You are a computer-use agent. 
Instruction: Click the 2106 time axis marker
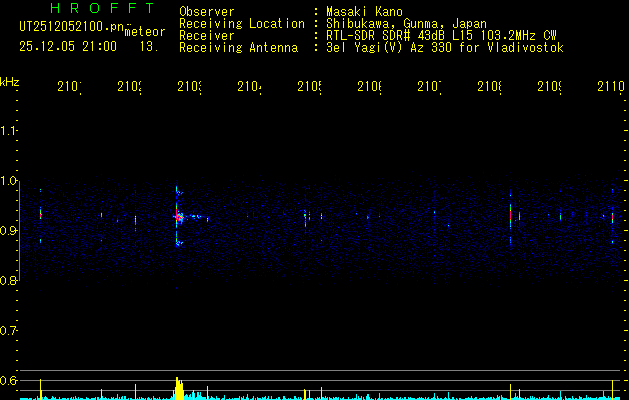pyautogui.click(x=369, y=86)
